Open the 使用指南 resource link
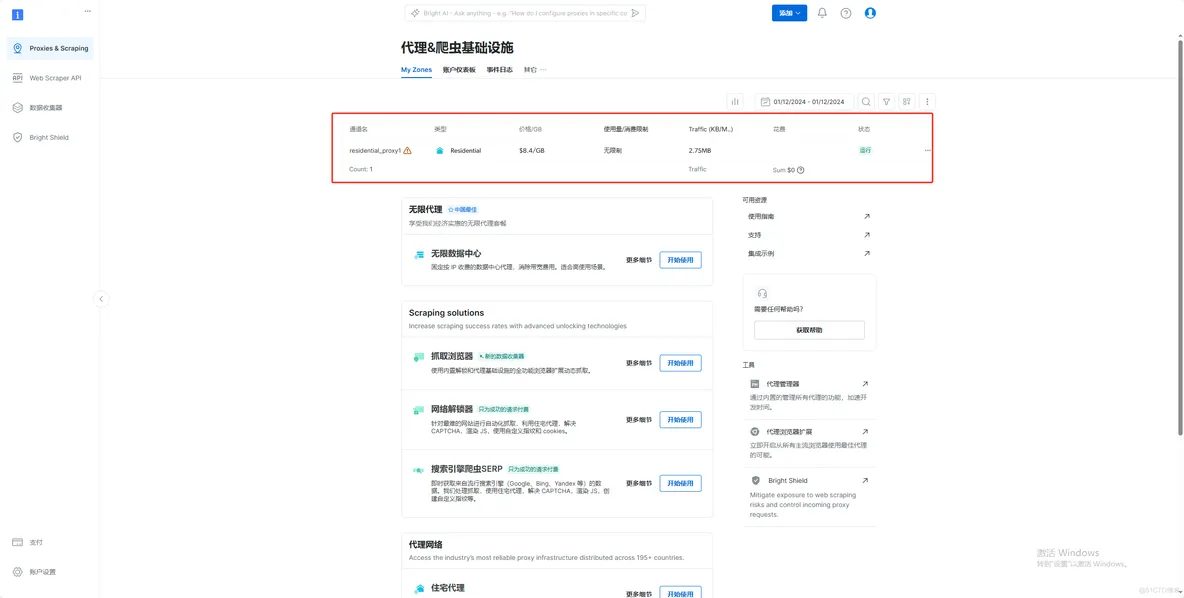Image resolution: width=1184 pixels, height=598 pixels. click(809, 216)
